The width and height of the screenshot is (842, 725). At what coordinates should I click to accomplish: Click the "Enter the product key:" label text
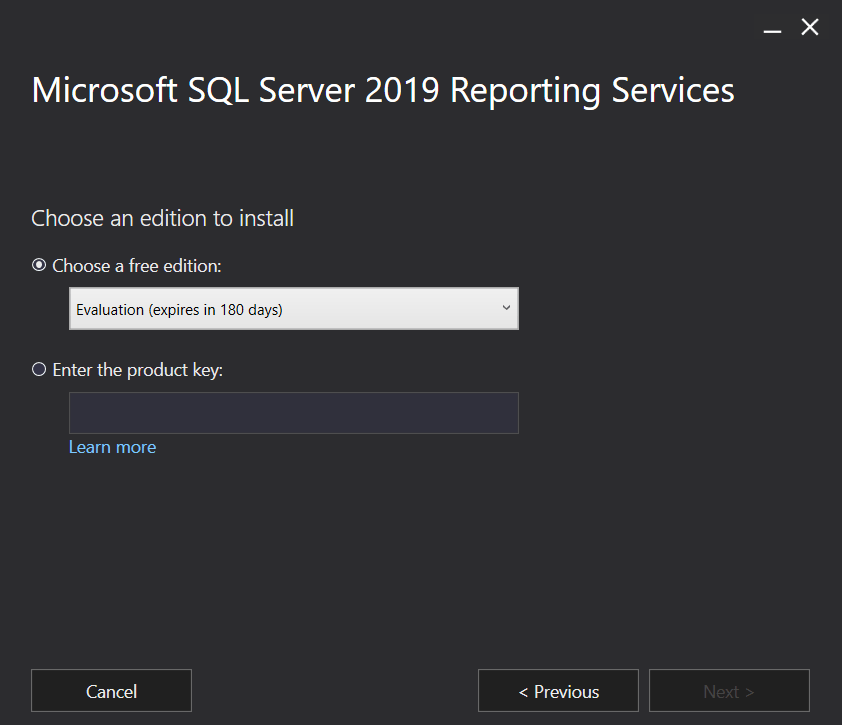(138, 370)
